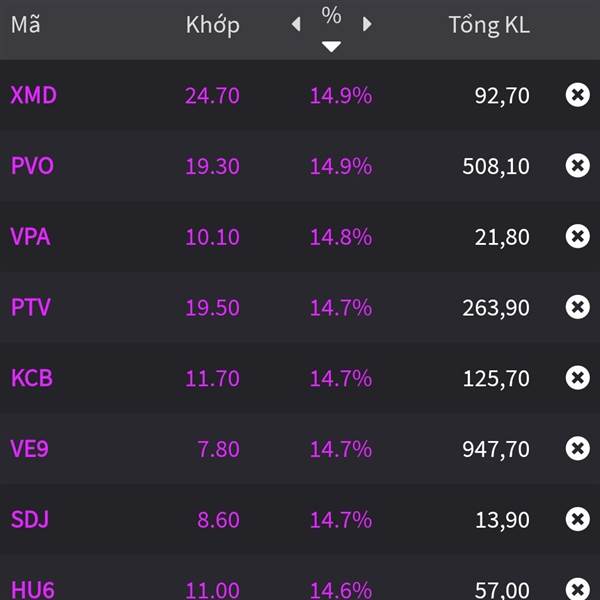
Task: Switch % column to previous metric
Action: pos(296,24)
